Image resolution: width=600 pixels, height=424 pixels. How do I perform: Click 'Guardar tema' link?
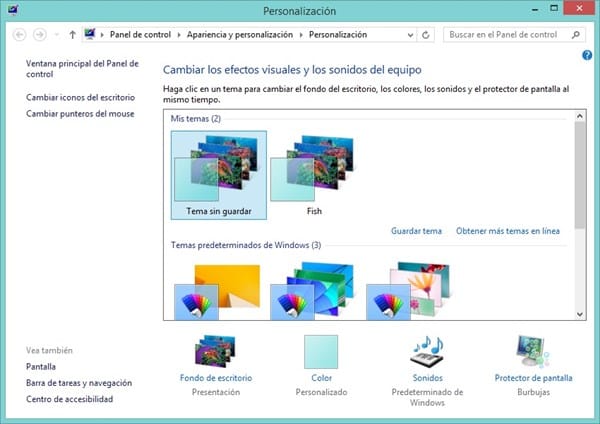pos(416,231)
